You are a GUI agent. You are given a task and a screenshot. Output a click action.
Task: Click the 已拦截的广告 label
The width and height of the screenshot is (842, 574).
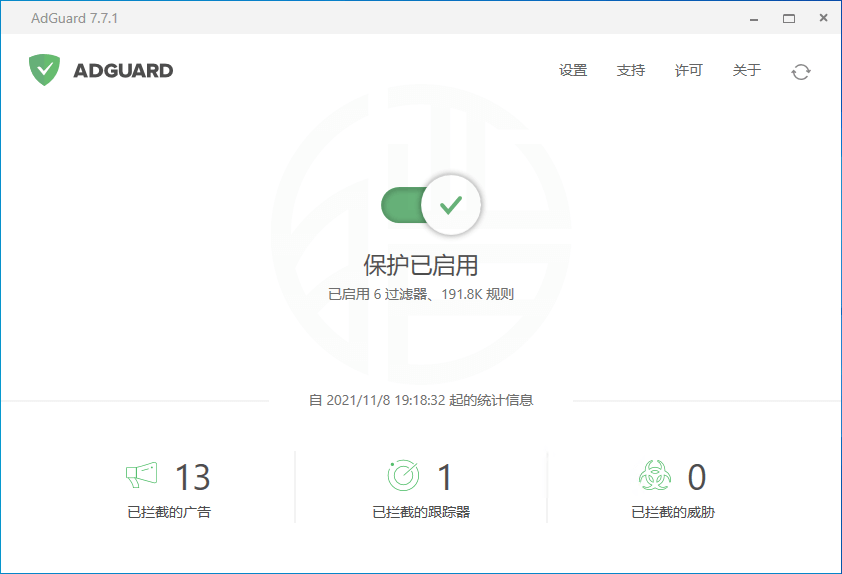tap(169, 512)
